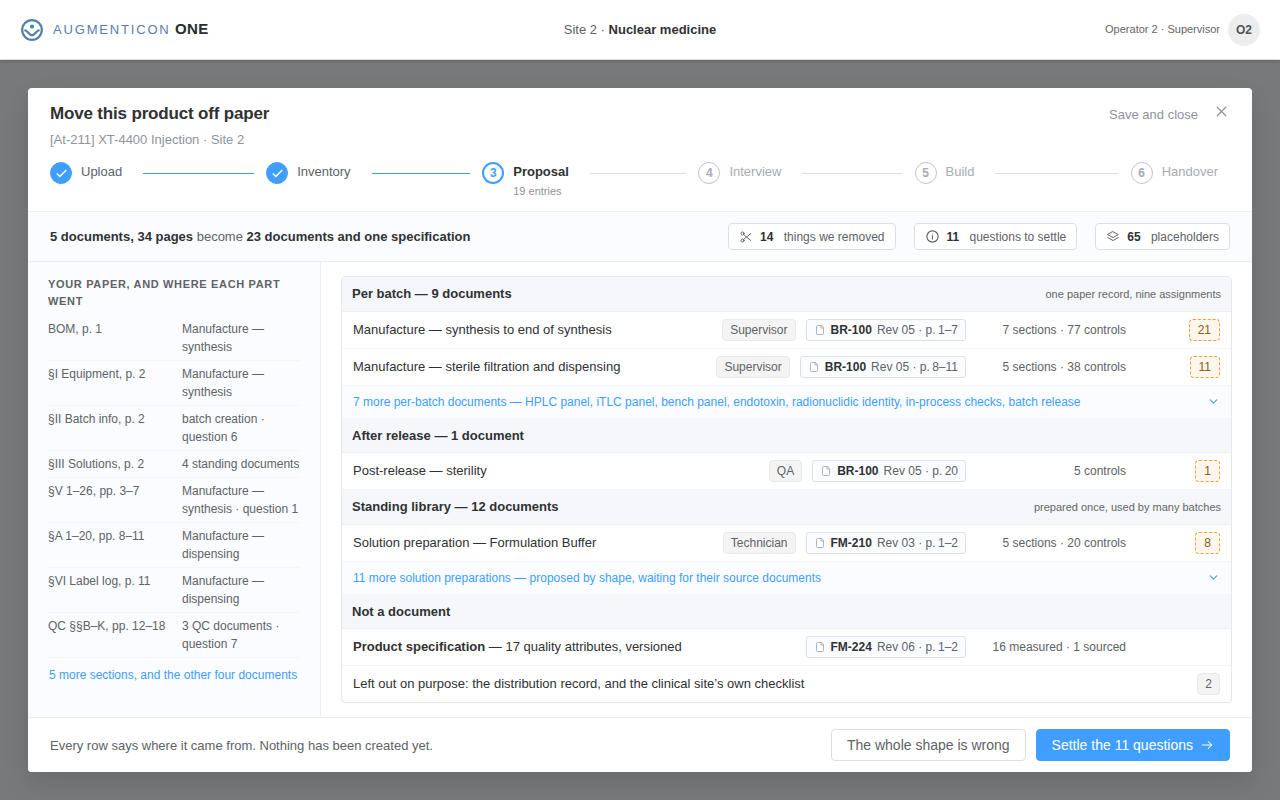1280x800 pixels.
Task: Click scissors icon for things we removed
Action: click(745, 237)
